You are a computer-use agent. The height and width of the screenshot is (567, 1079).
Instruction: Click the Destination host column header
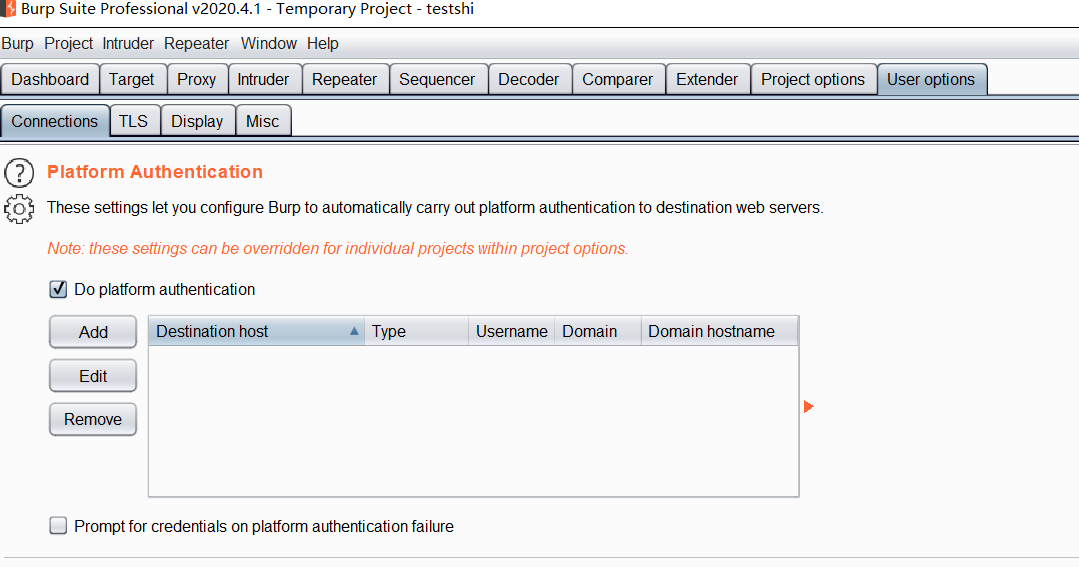(x=257, y=331)
